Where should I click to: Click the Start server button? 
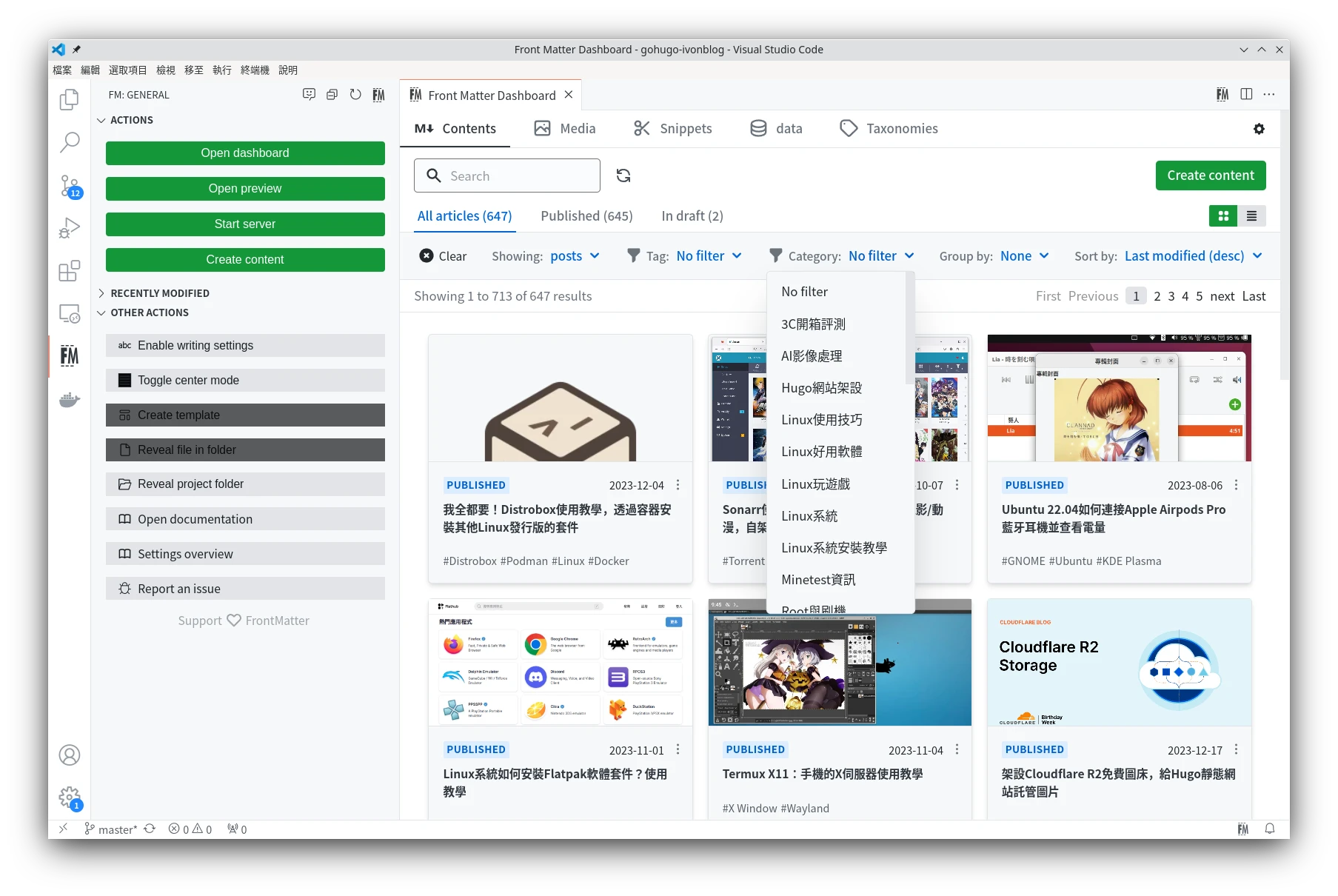click(x=245, y=224)
